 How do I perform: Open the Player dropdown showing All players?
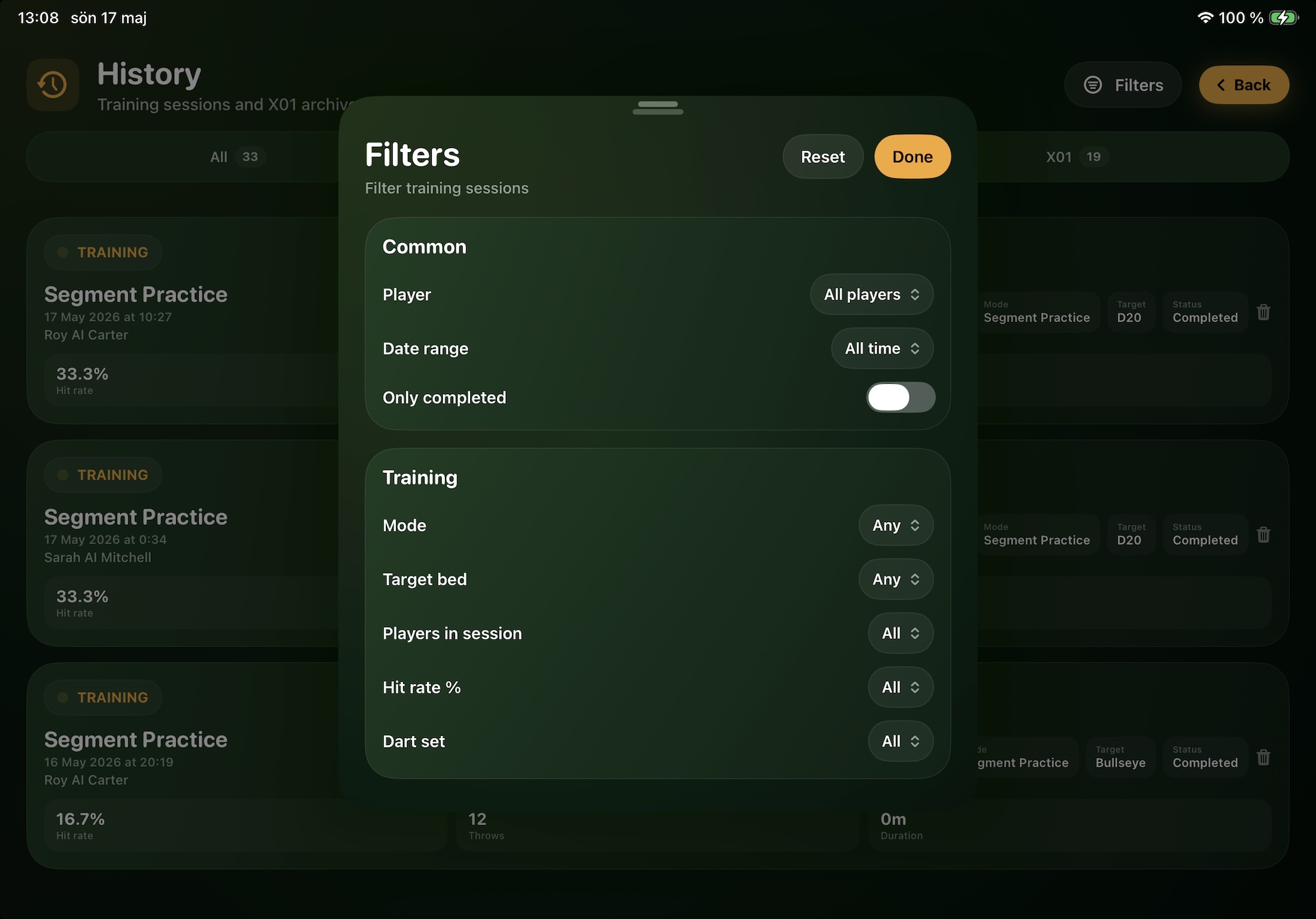[x=872, y=295]
